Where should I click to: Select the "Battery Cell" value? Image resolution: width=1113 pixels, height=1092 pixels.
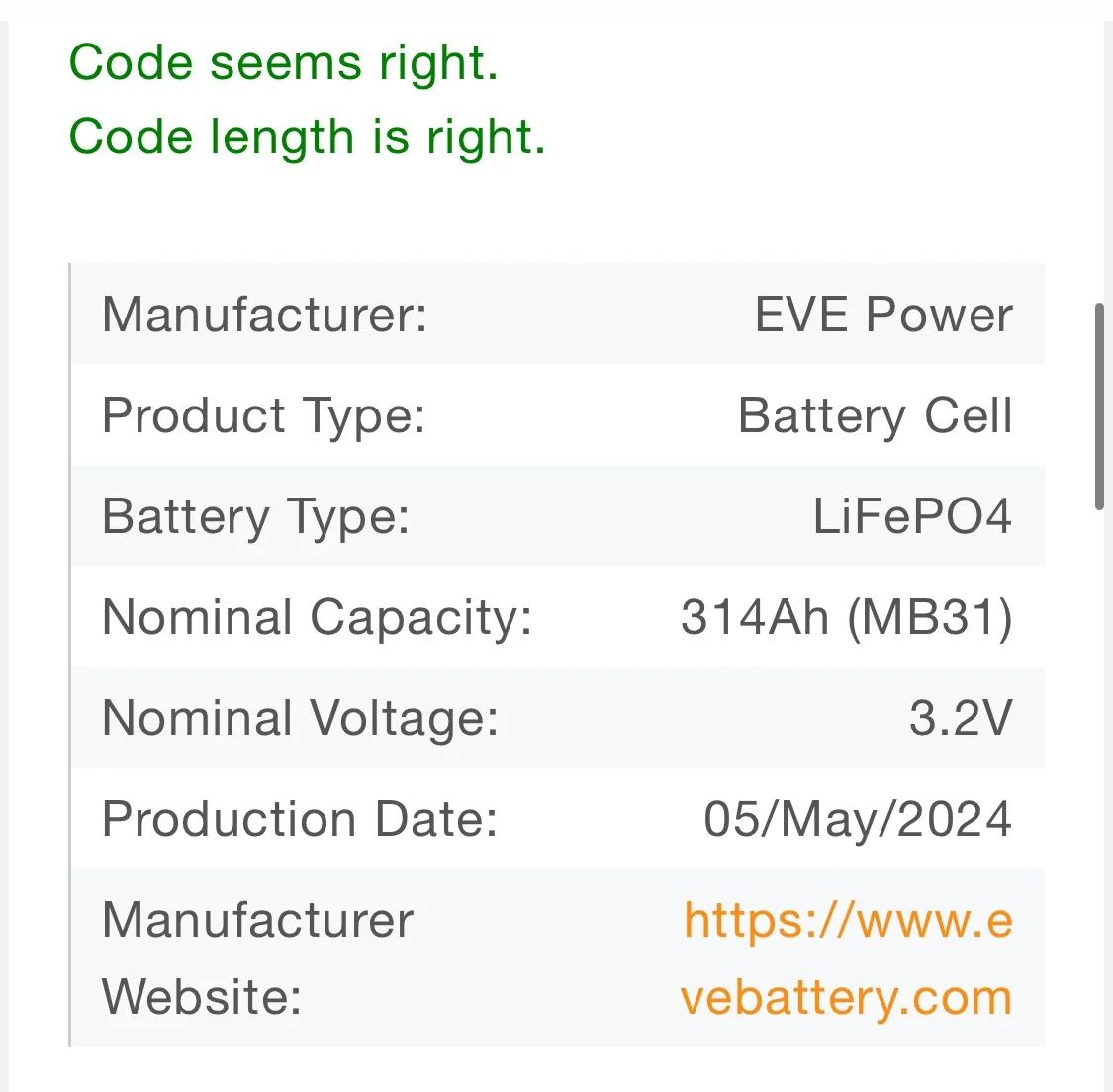(x=876, y=416)
